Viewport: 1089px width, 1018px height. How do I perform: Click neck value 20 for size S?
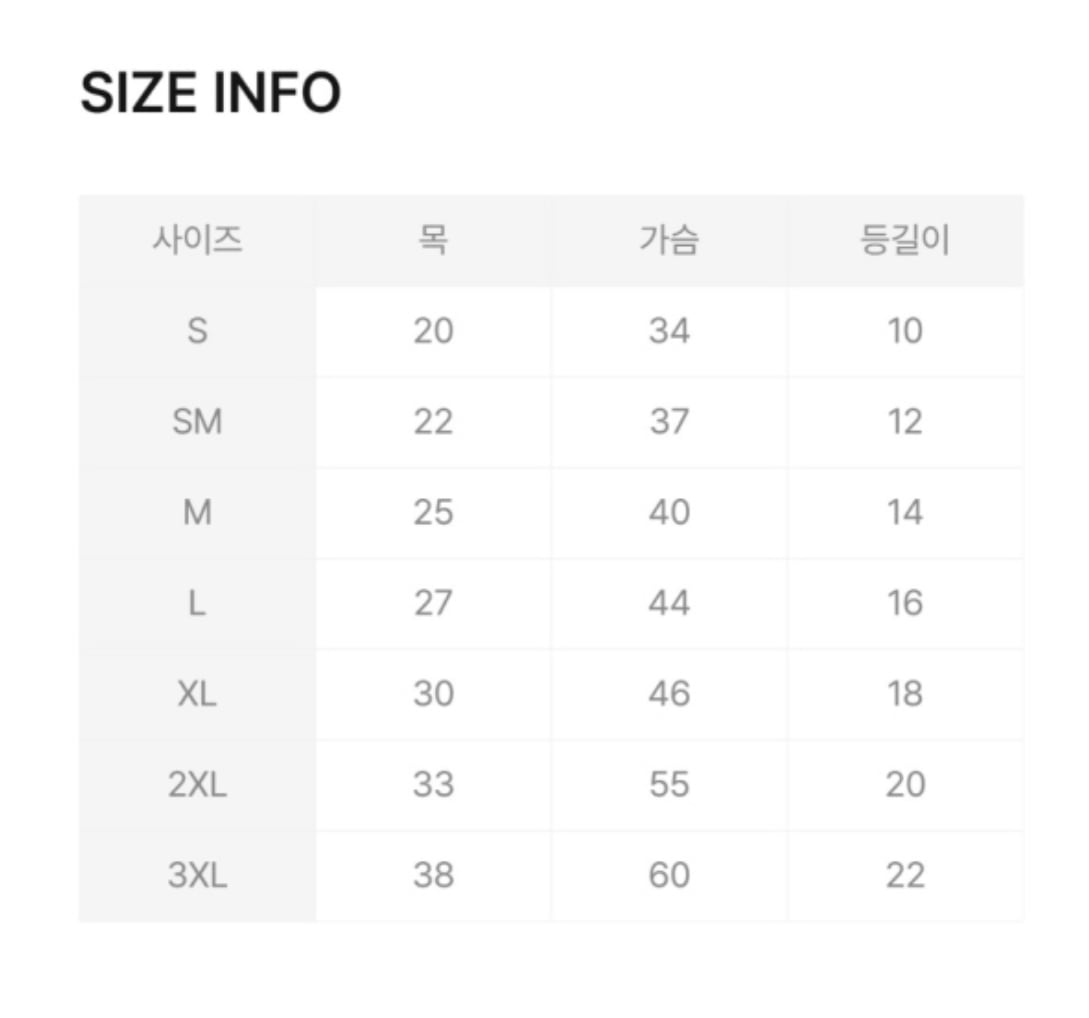(433, 331)
